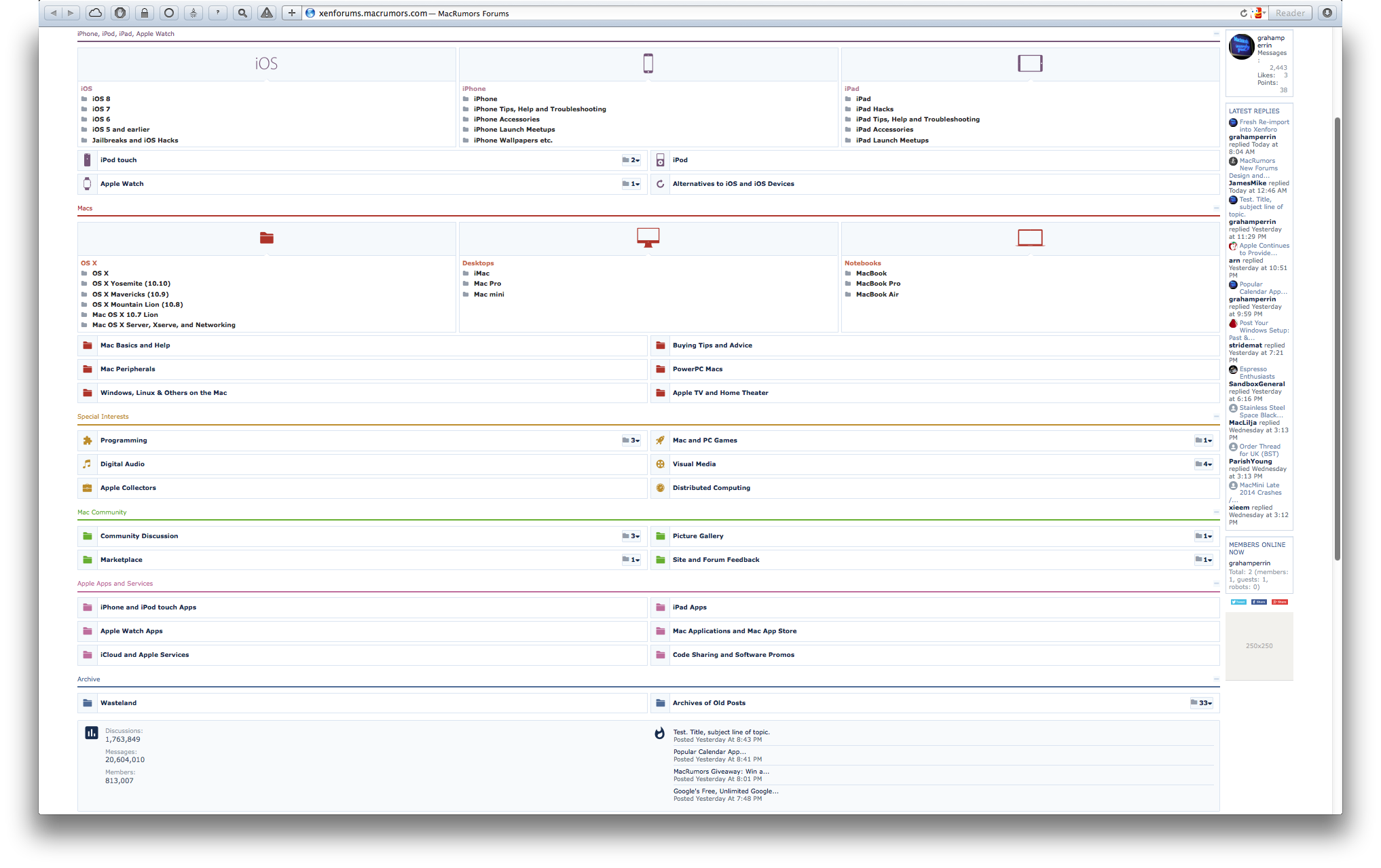
Task: Collapse the Archive category section
Action: tap(1216, 679)
